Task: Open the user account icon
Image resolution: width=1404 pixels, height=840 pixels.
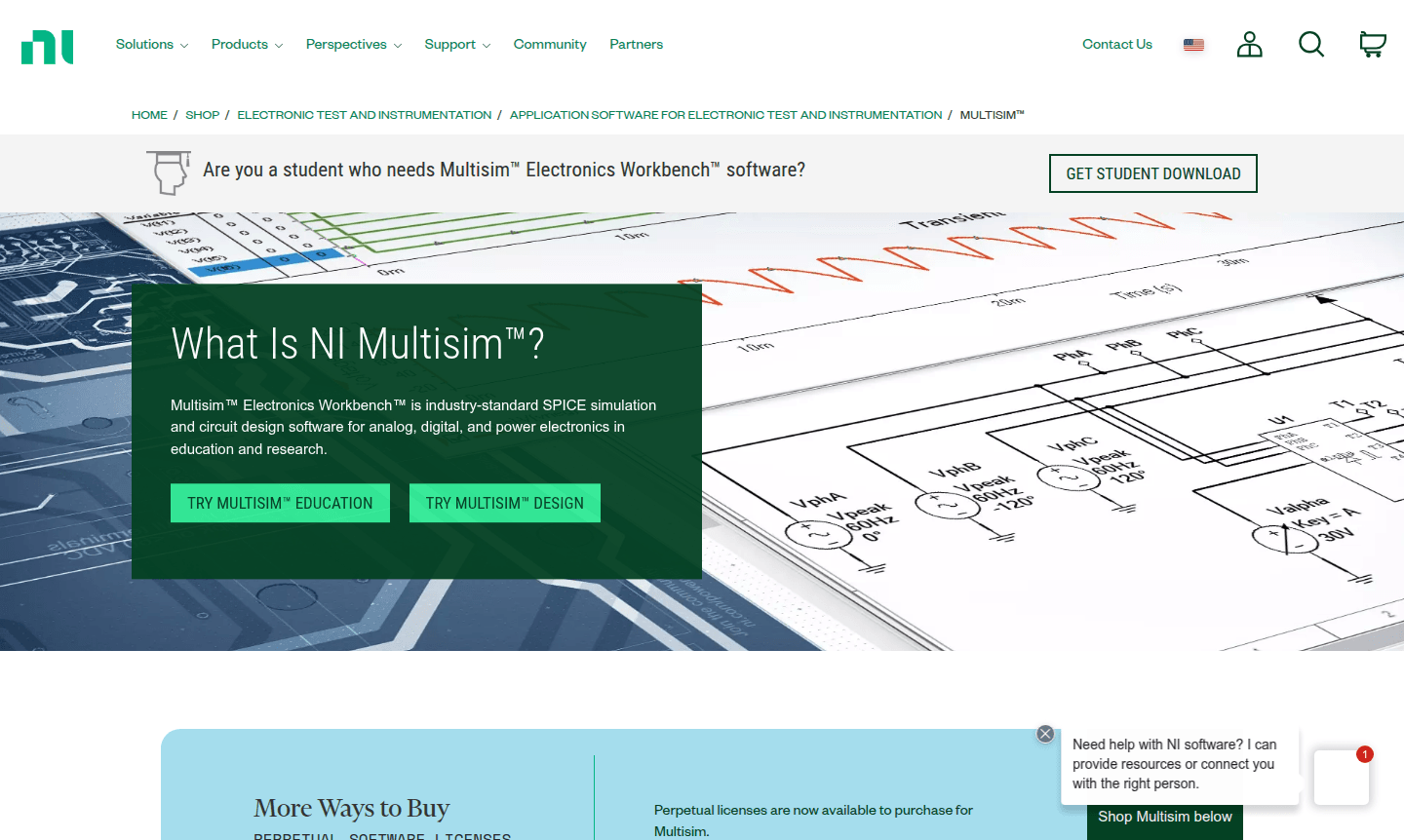Action: pos(1249,44)
